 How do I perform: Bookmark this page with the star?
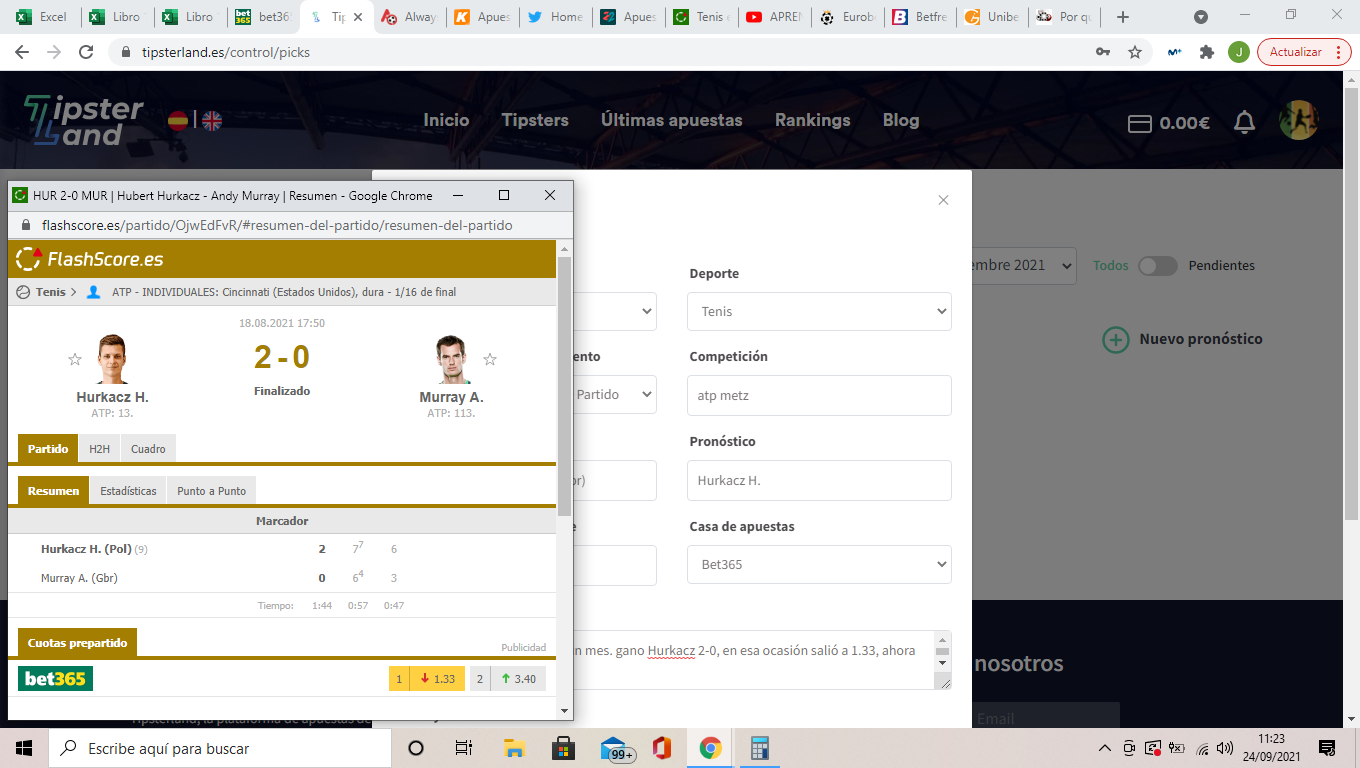click(x=1135, y=52)
